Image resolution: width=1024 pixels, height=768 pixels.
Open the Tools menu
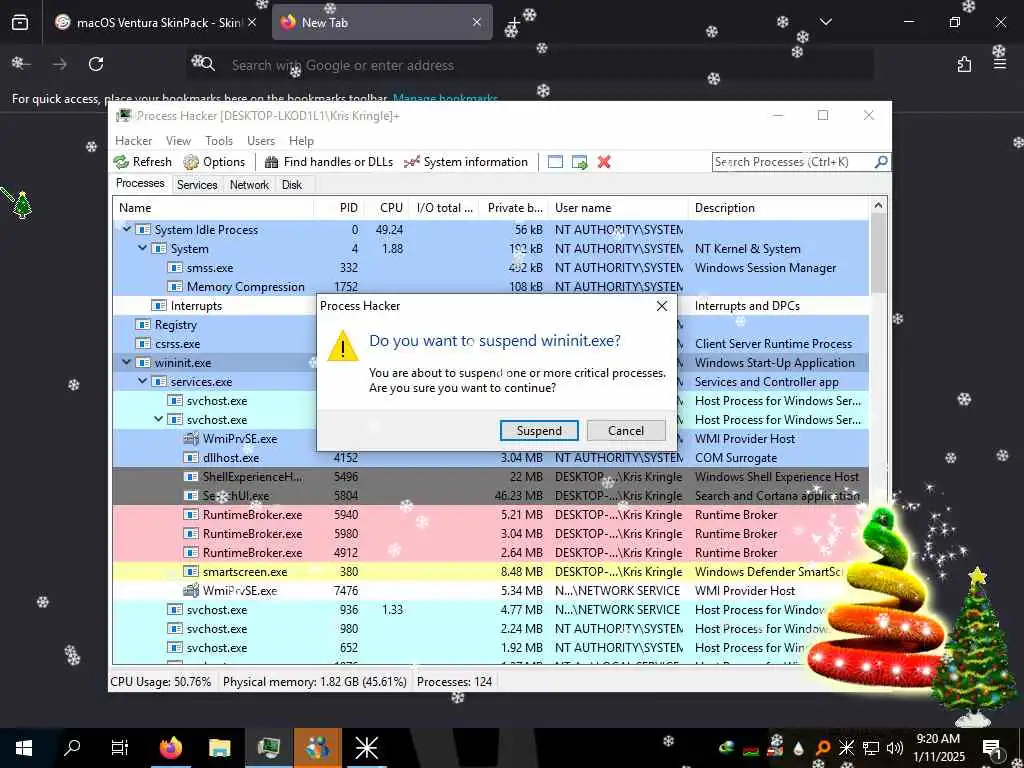tap(219, 140)
